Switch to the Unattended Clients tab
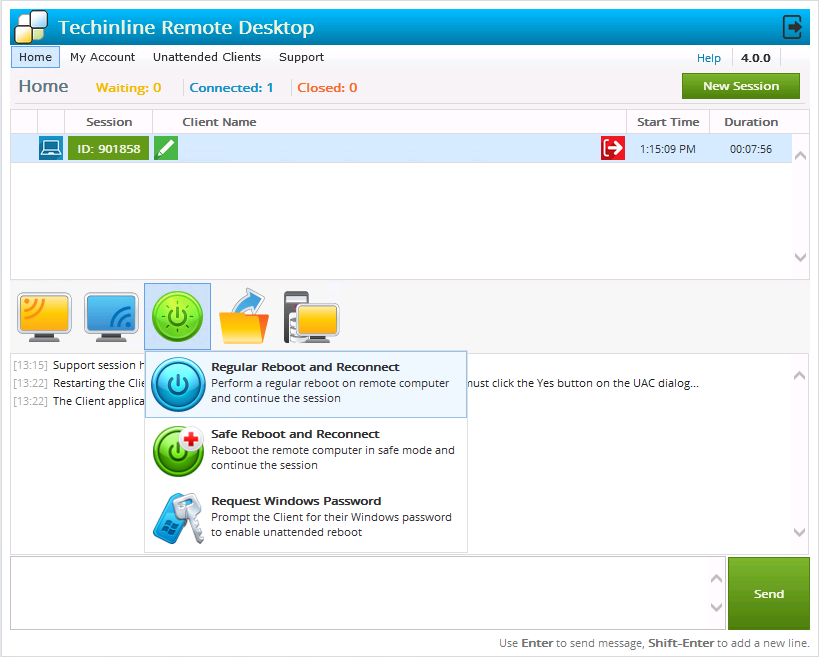This screenshot has width=819, height=657. (x=207, y=57)
